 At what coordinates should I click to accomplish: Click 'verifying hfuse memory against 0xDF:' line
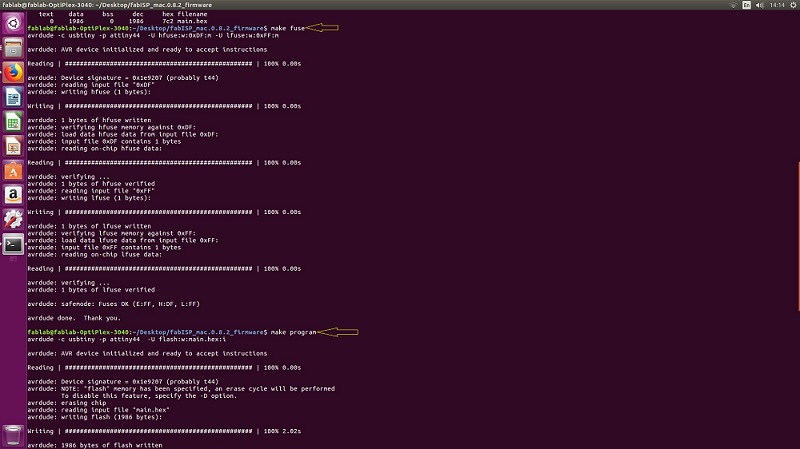[x=112, y=128]
